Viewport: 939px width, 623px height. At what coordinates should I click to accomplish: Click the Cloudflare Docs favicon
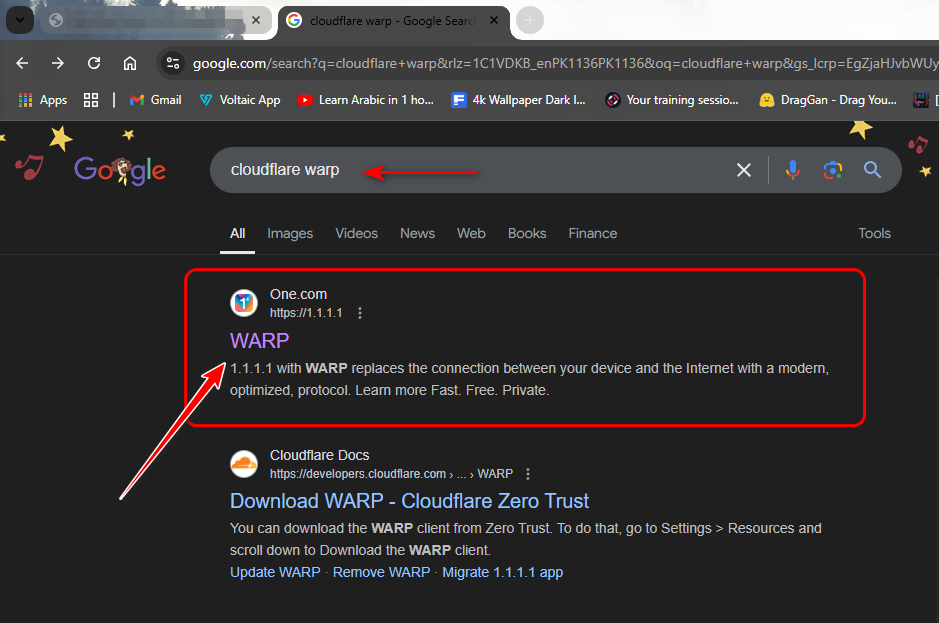(x=244, y=464)
